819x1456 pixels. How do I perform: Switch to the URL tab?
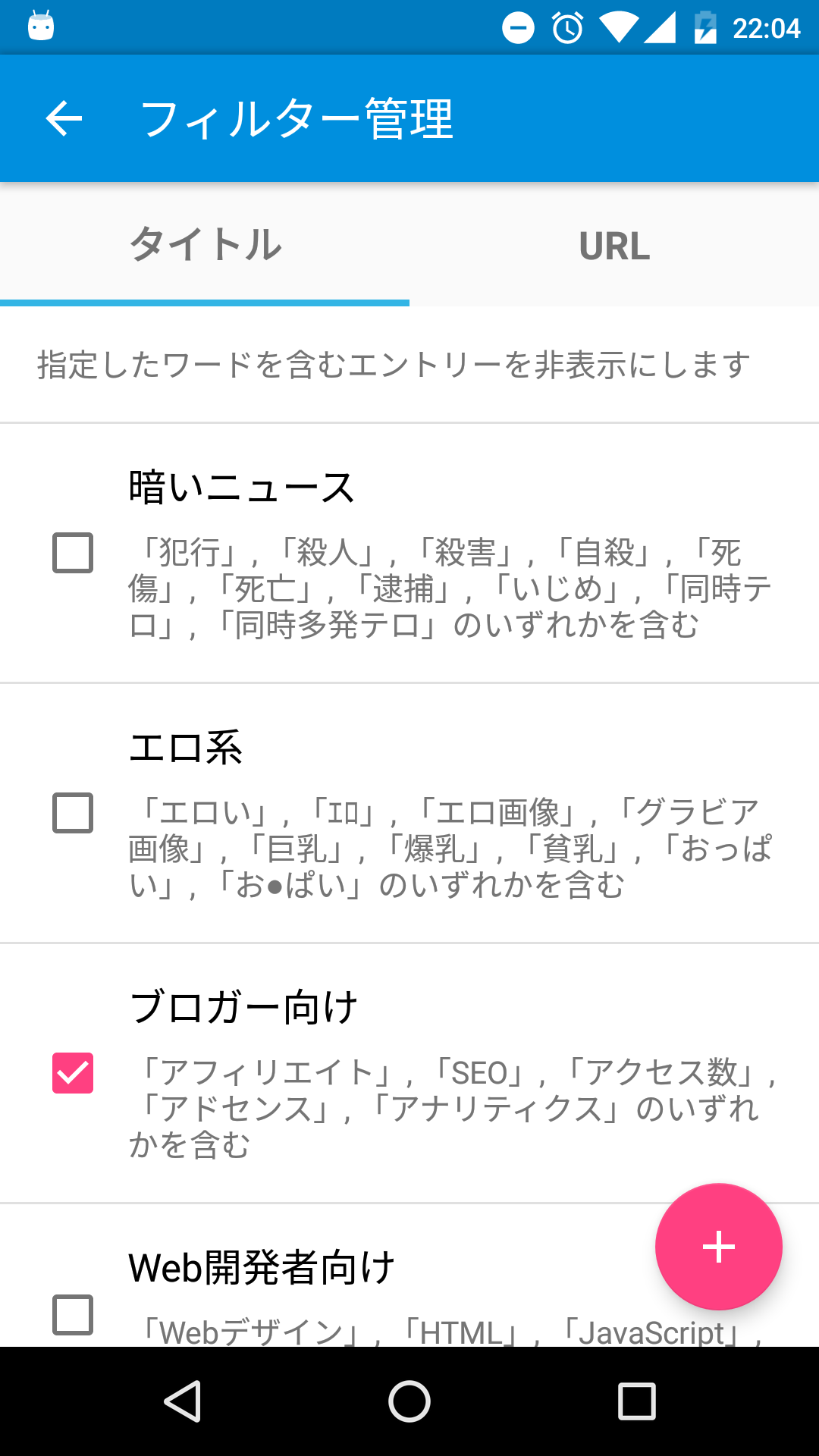[614, 246]
